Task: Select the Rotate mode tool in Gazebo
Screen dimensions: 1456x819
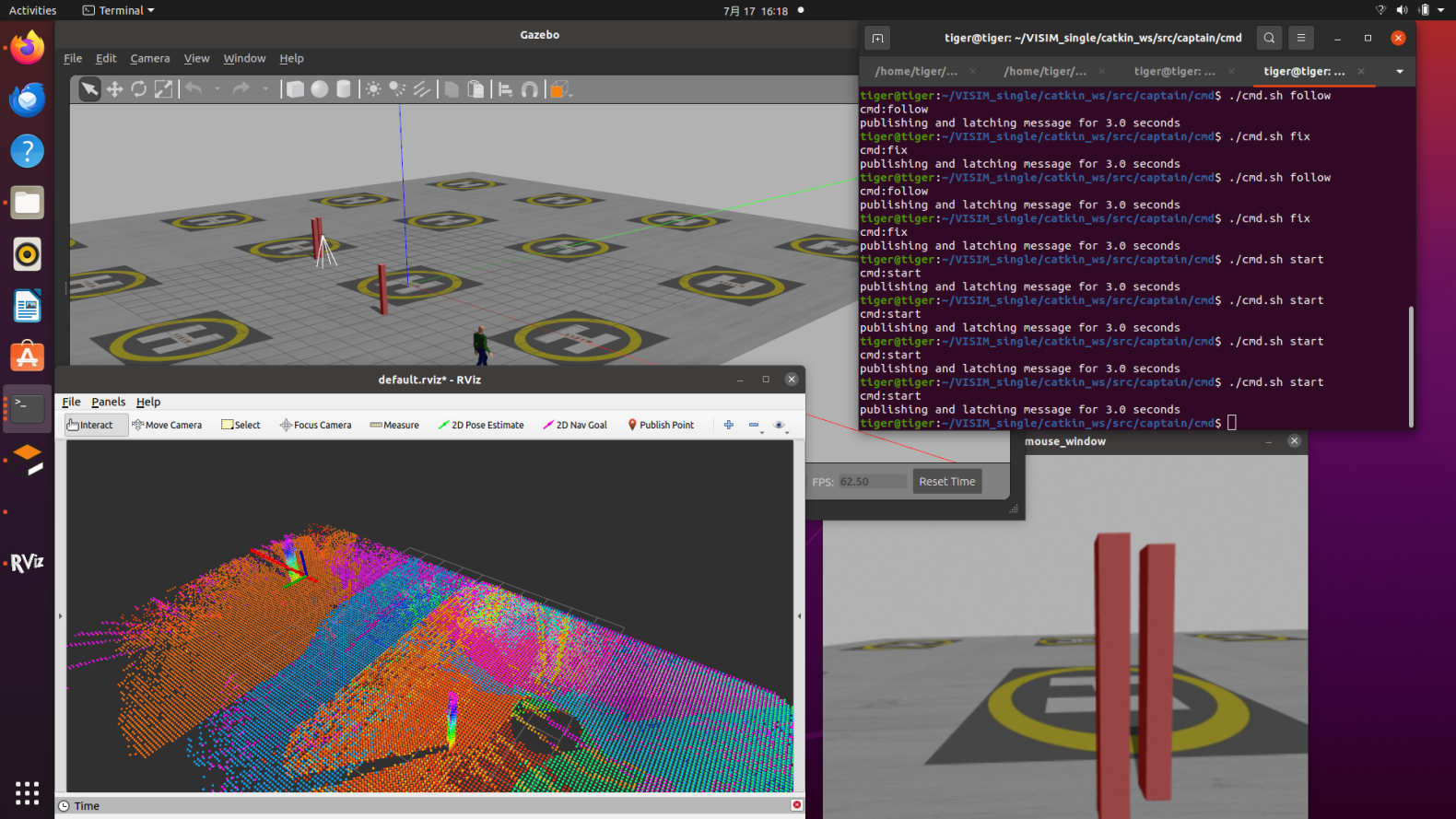Action: tap(138, 89)
